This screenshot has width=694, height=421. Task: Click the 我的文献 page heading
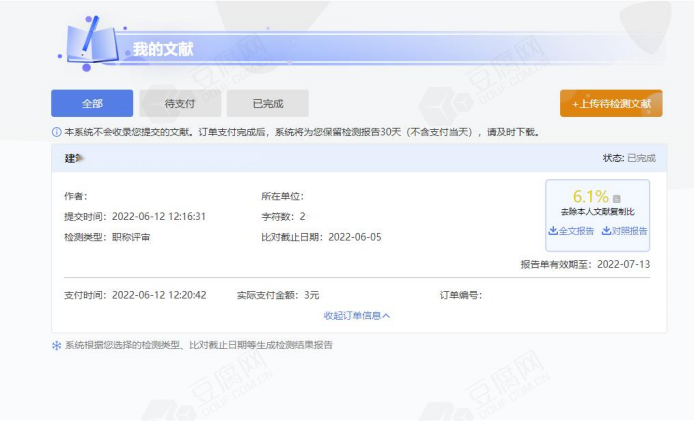[x=163, y=49]
